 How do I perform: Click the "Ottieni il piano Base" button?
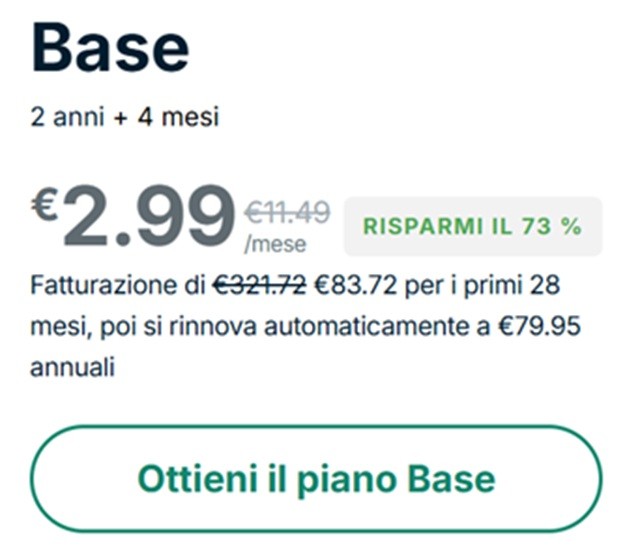pos(316,479)
